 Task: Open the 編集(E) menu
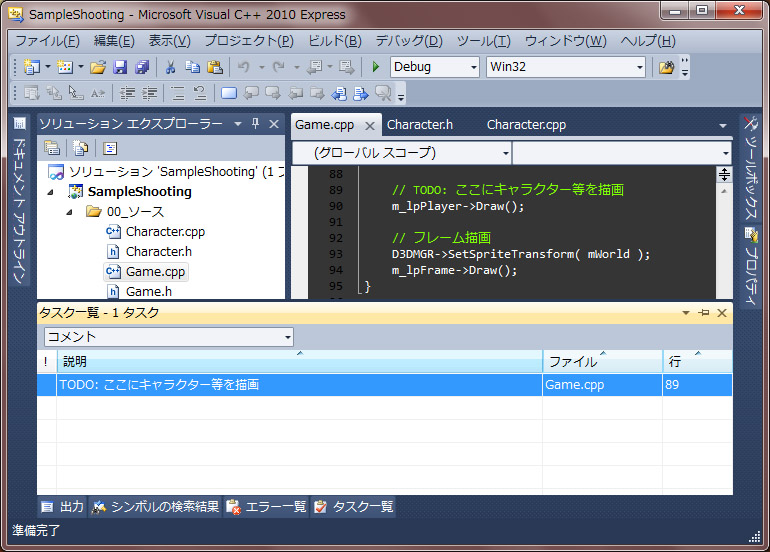pos(114,41)
